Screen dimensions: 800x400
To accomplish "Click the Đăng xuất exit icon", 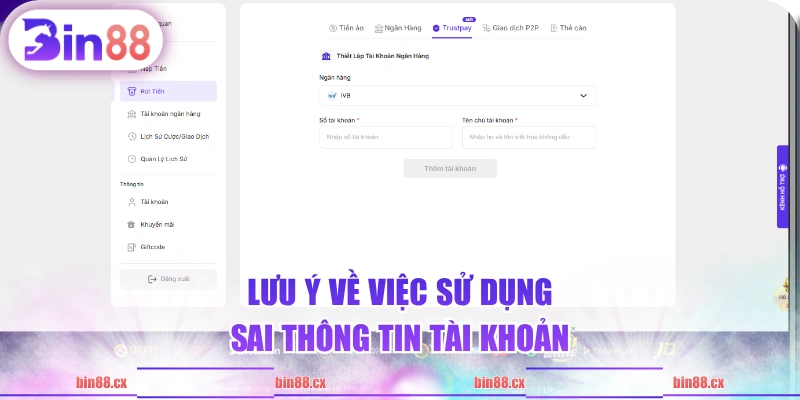I will click(152, 279).
